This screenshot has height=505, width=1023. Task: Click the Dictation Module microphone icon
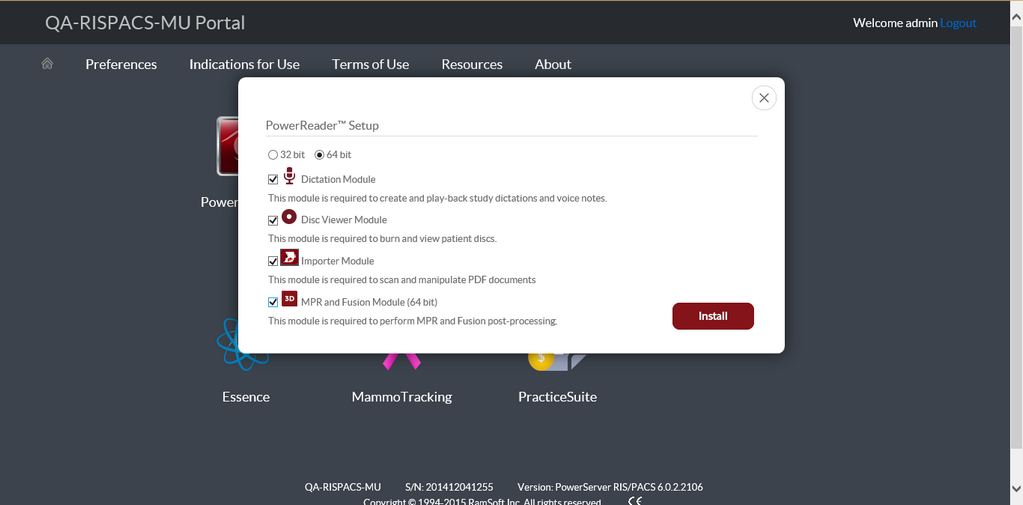pyautogui.click(x=289, y=176)
